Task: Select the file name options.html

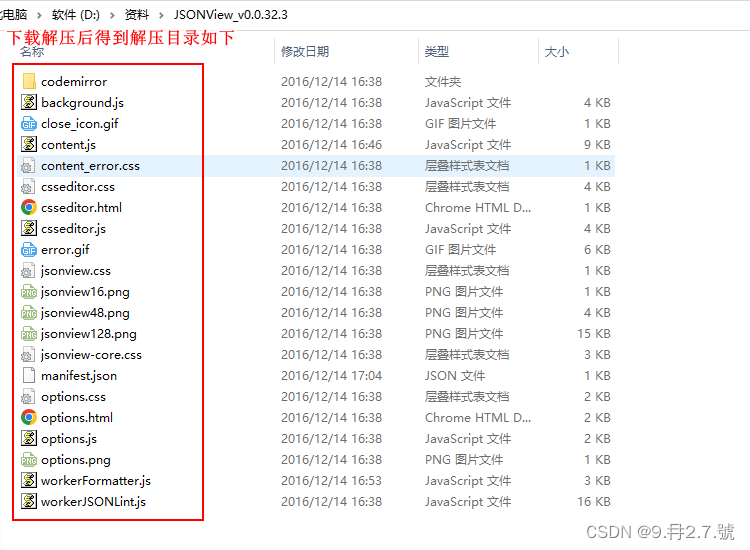Action: coord(77,418)
